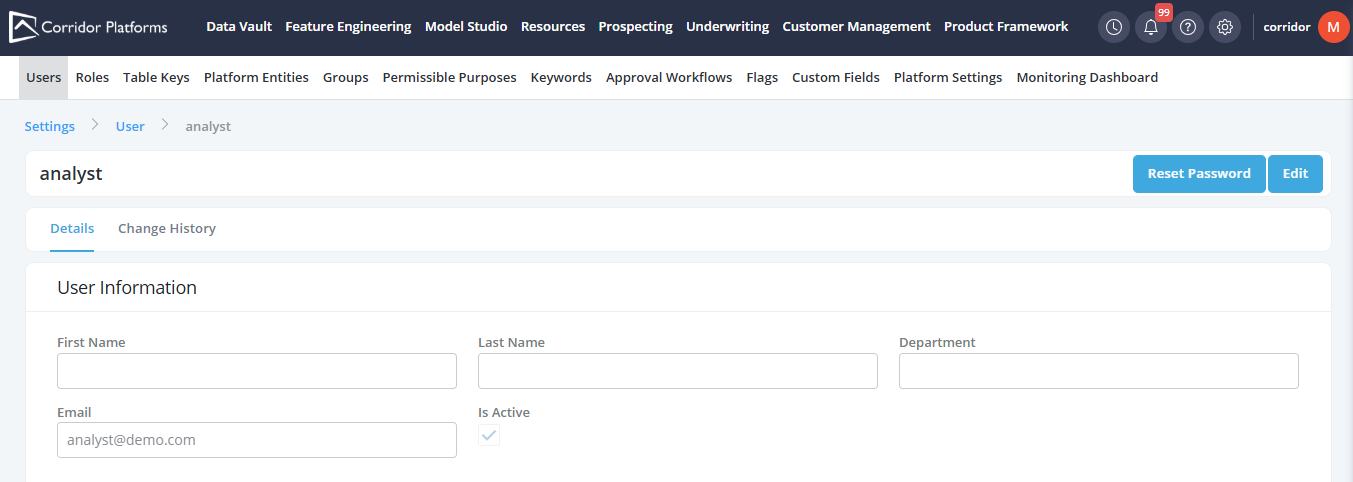Go to Settings breadcrumb link

[50, 126]
